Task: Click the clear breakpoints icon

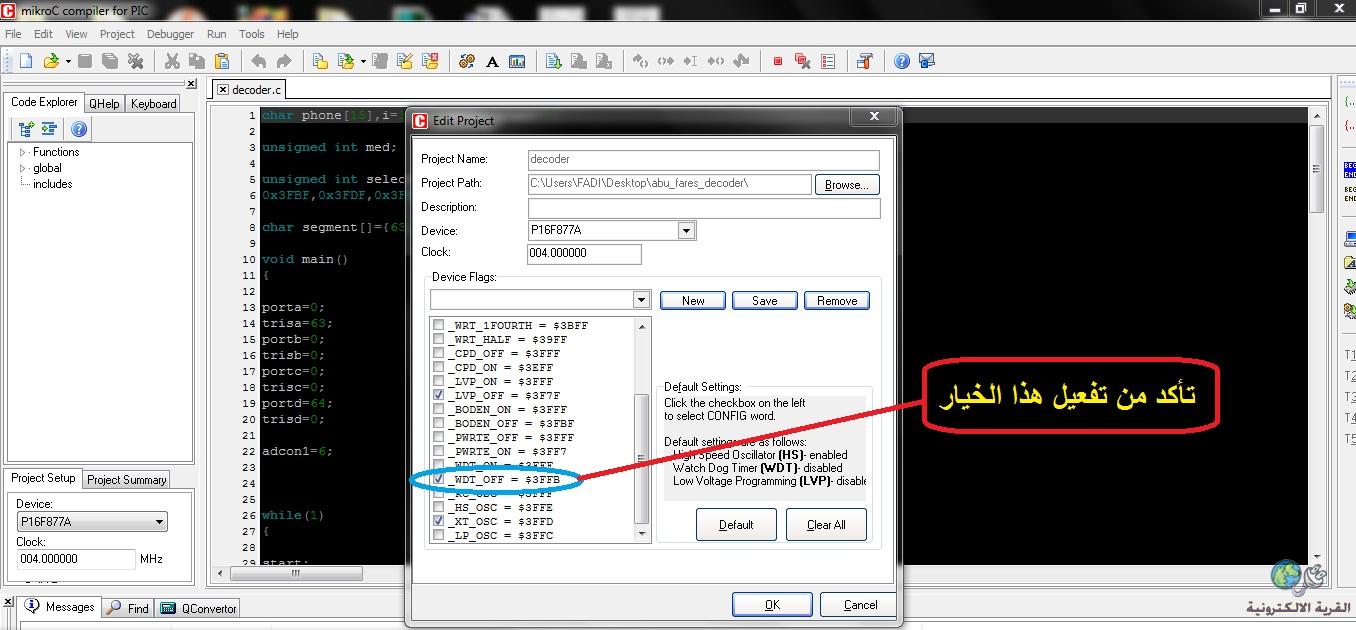Action: pyautogui.click(x=803, y=61)
